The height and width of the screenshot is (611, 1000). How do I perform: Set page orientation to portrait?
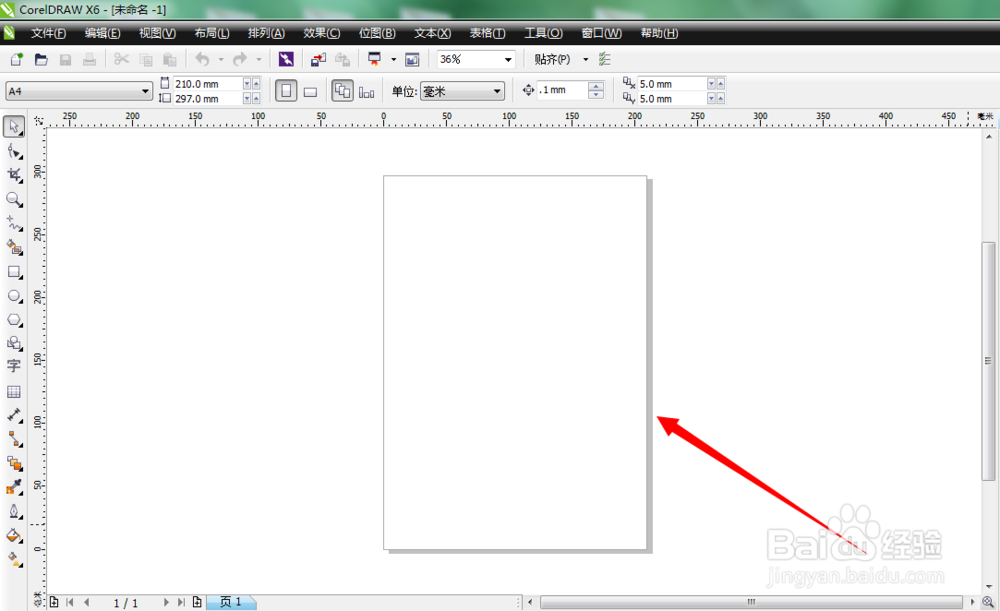286,91
